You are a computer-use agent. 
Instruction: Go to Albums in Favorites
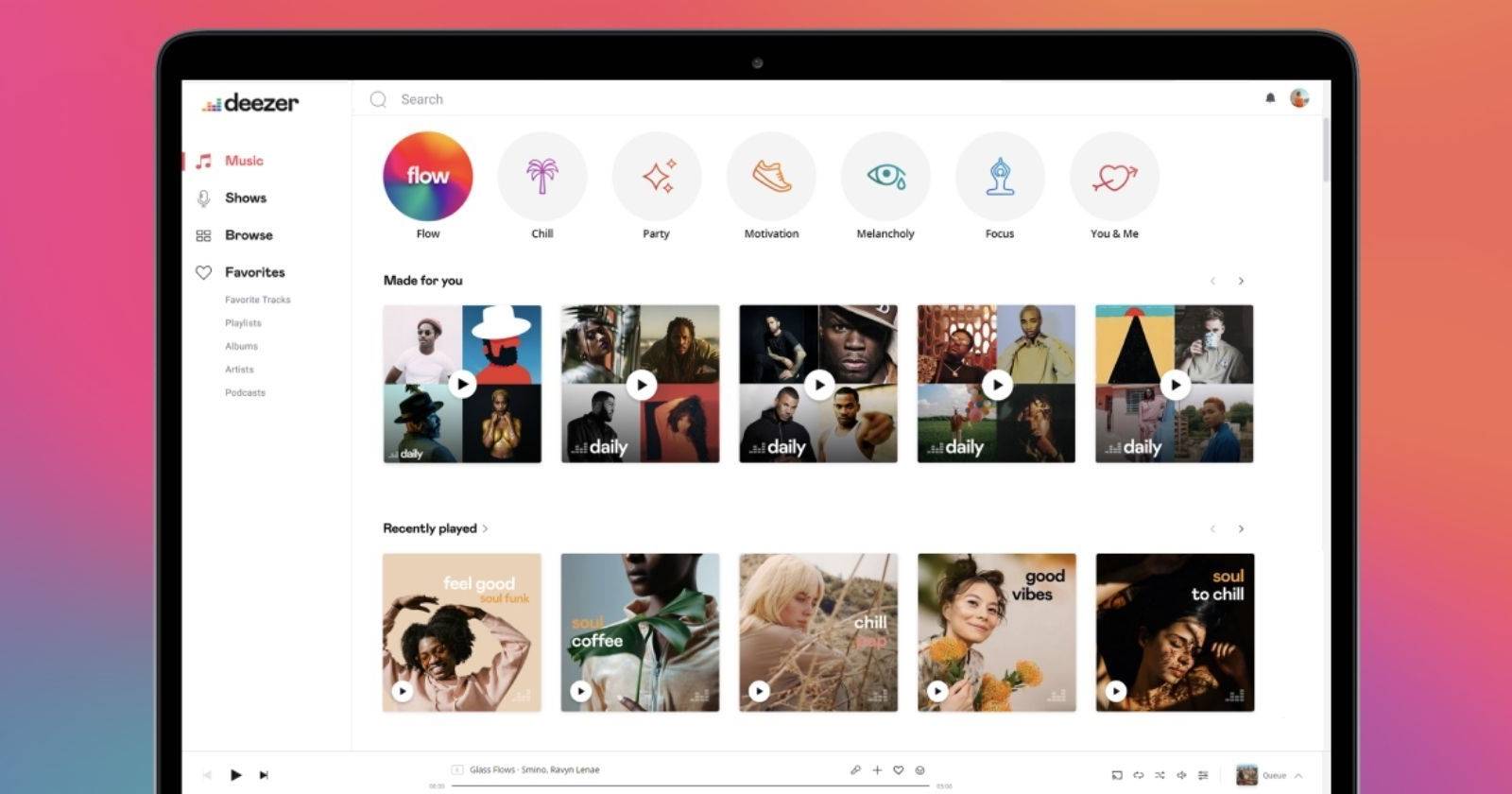pos(241,346)
